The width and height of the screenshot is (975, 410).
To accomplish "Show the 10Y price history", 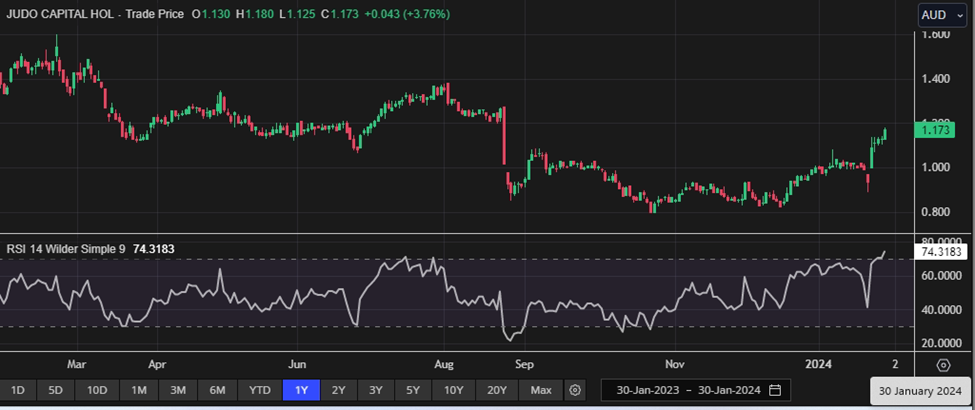I will click(453, 390).
